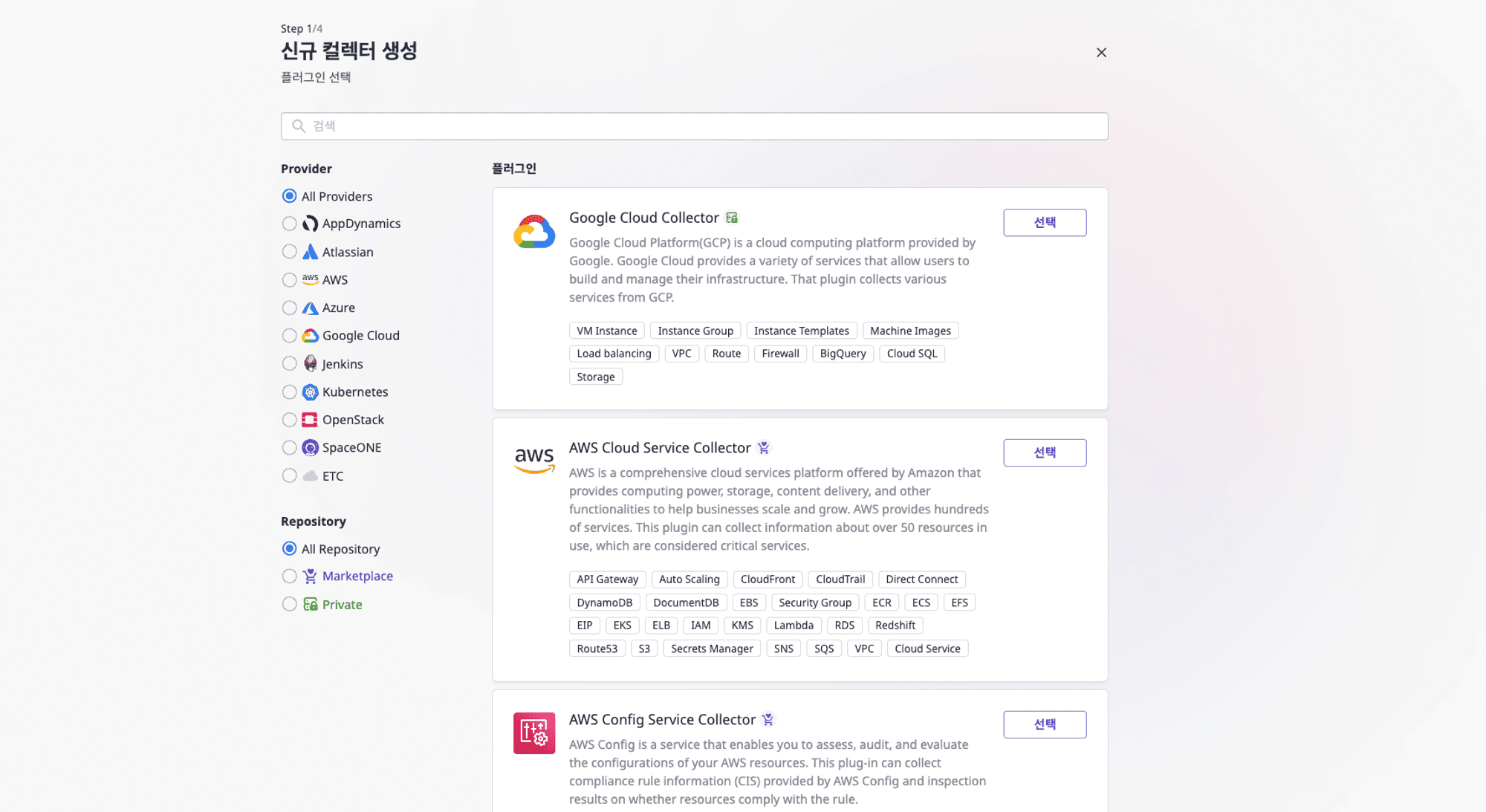Click the OpenStack provider icon

[310, 420]
